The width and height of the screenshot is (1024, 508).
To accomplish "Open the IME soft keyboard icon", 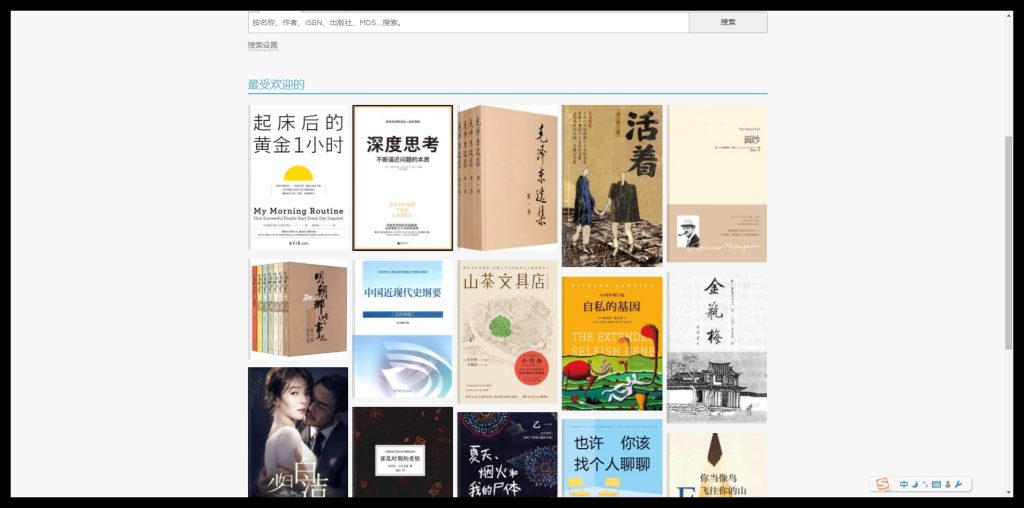I will tap(936, 484).
